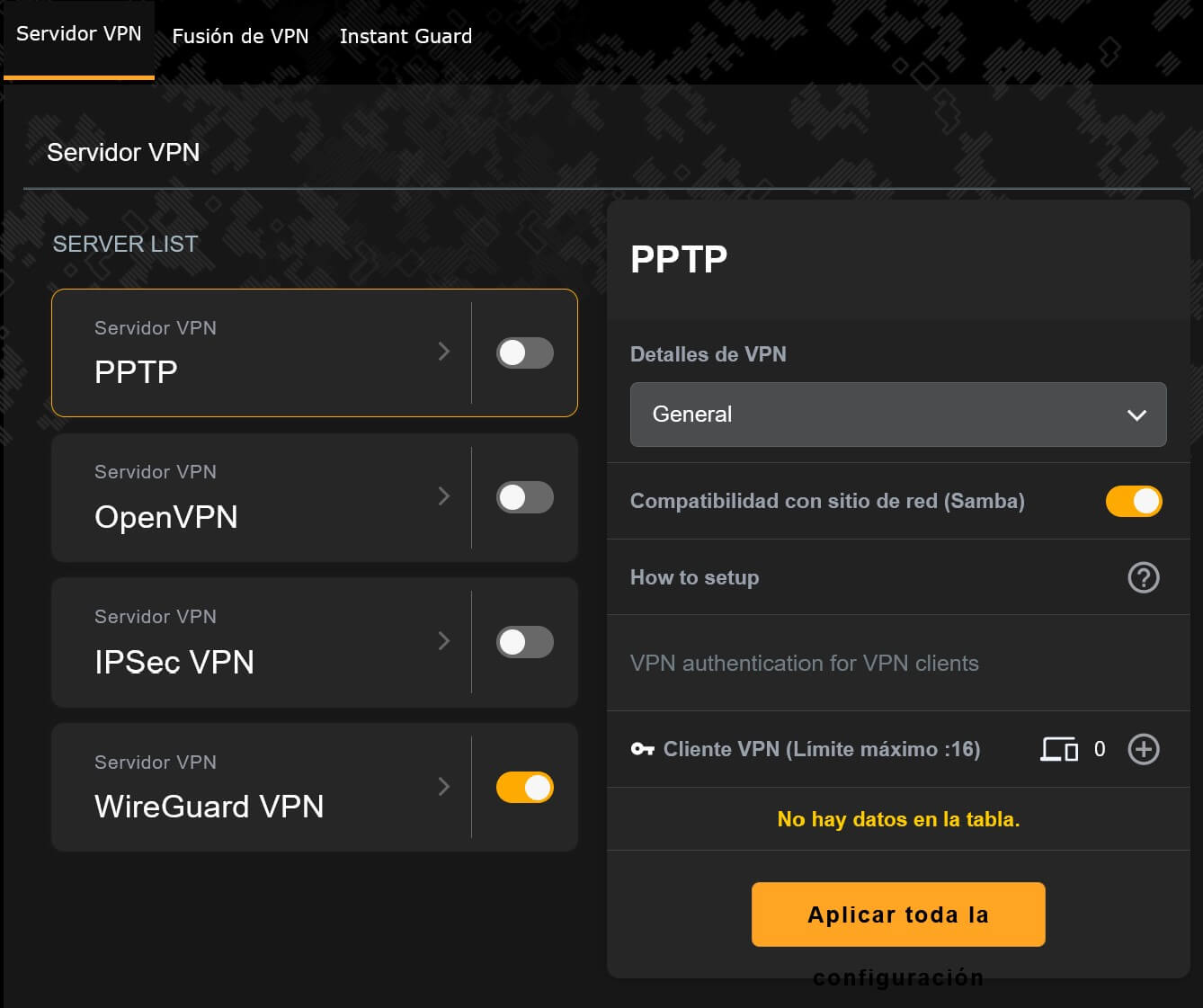Open IPSec VPN details via its chevron
Viewport: 1203px width, 1008px height.
443,641
